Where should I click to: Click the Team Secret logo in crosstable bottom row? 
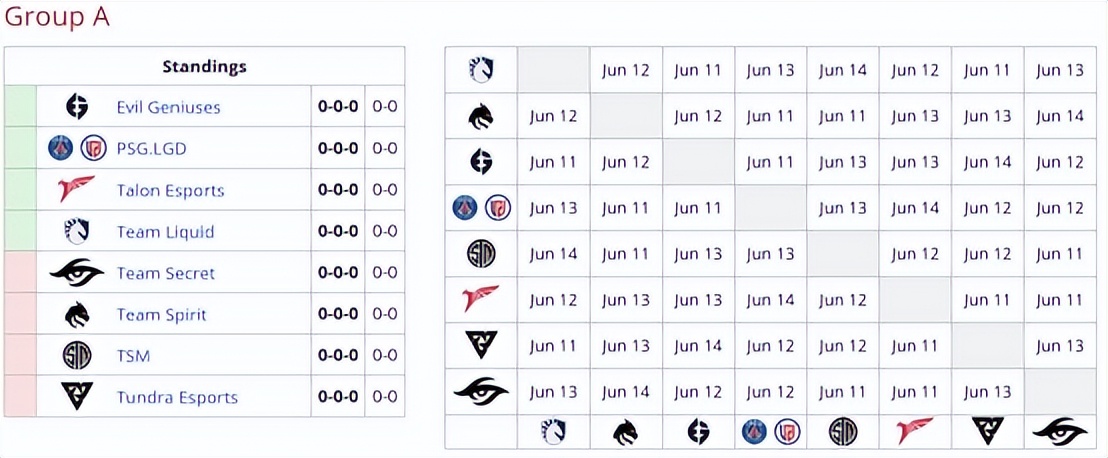click(x=1060, y=432)
